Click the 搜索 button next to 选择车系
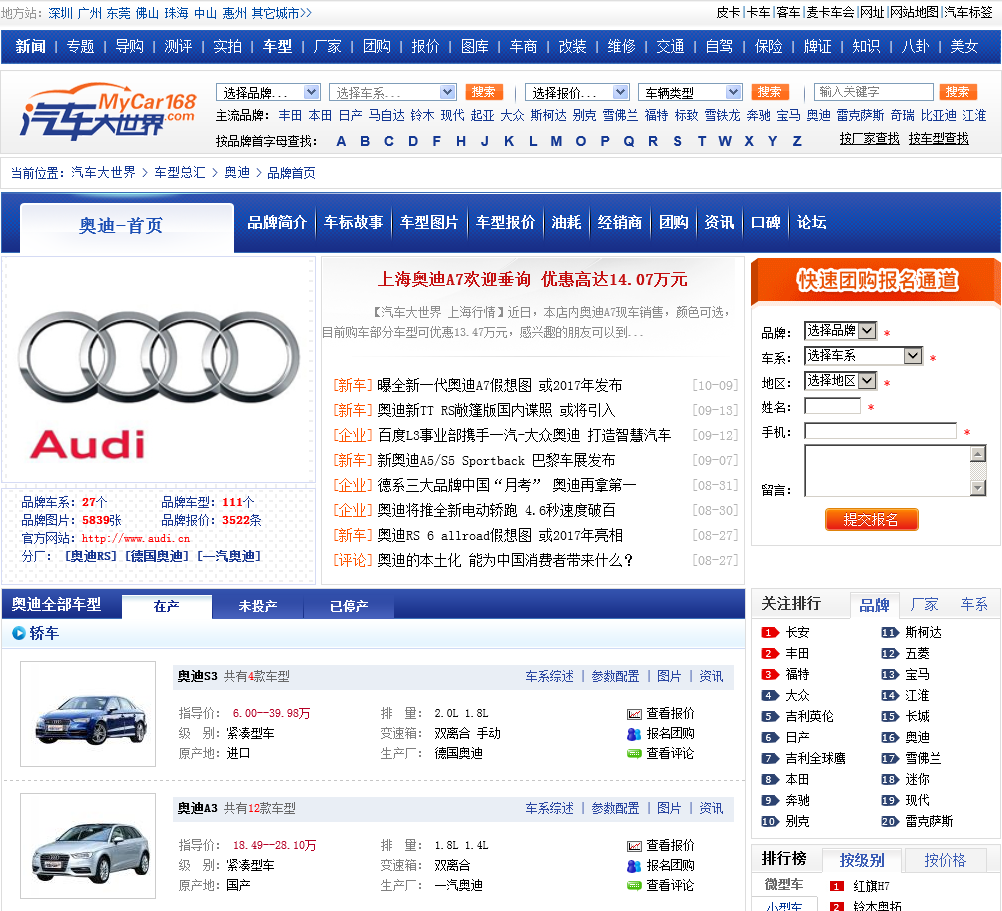Viewport: 1002px width, 911px height. pos(484,92)
